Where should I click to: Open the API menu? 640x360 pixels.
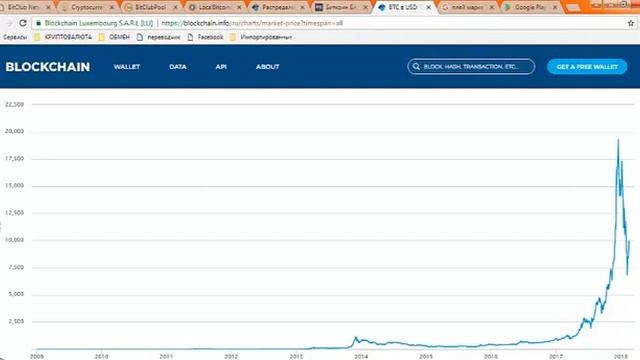[221, 67]
